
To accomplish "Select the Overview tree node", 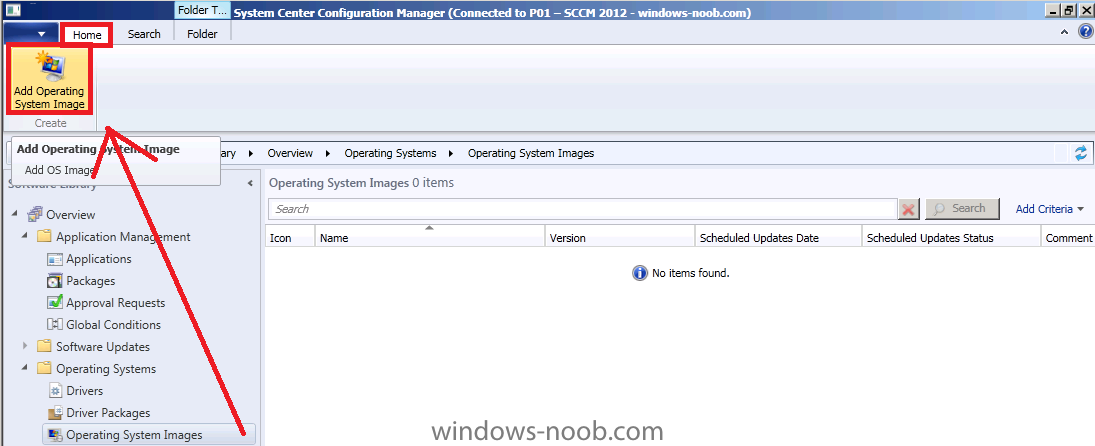I will 71,215.
